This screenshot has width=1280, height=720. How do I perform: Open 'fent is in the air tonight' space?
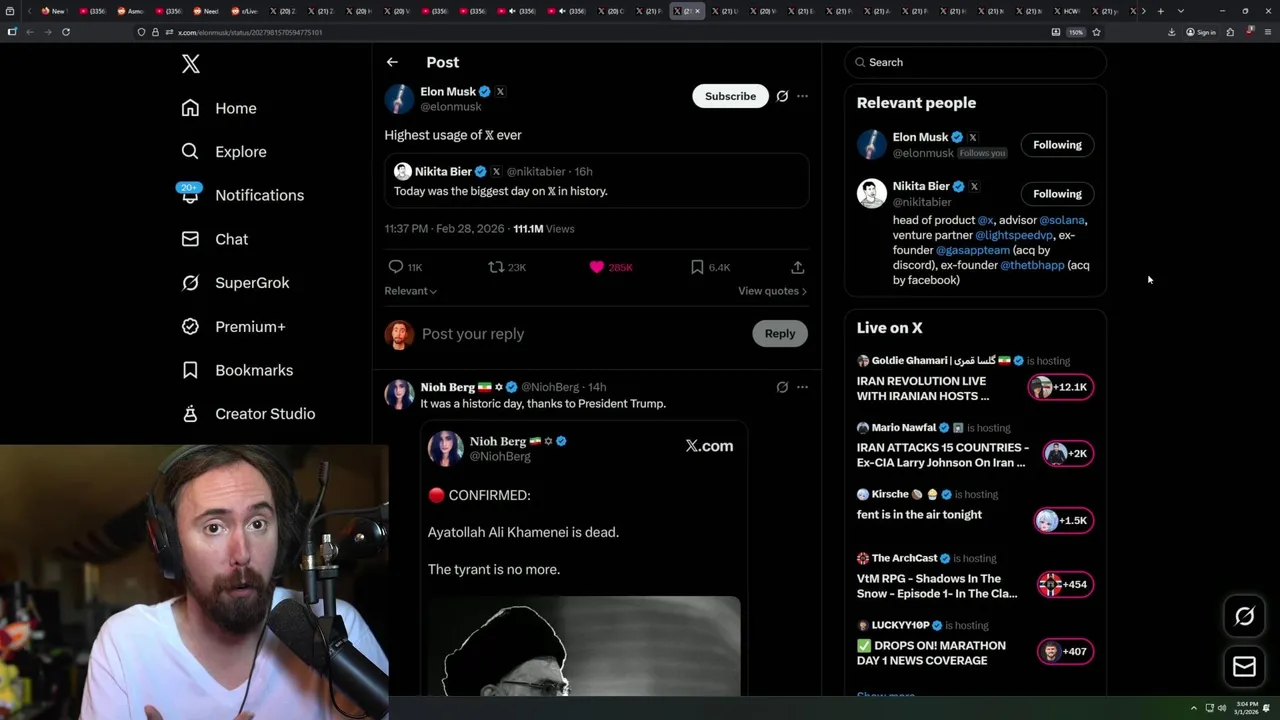919,514
